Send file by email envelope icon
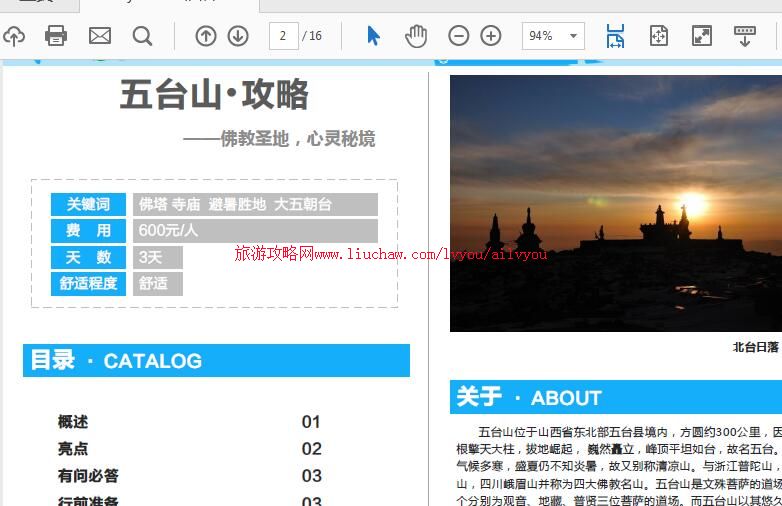This screenshot has height=506, width=782. (100, 37)
